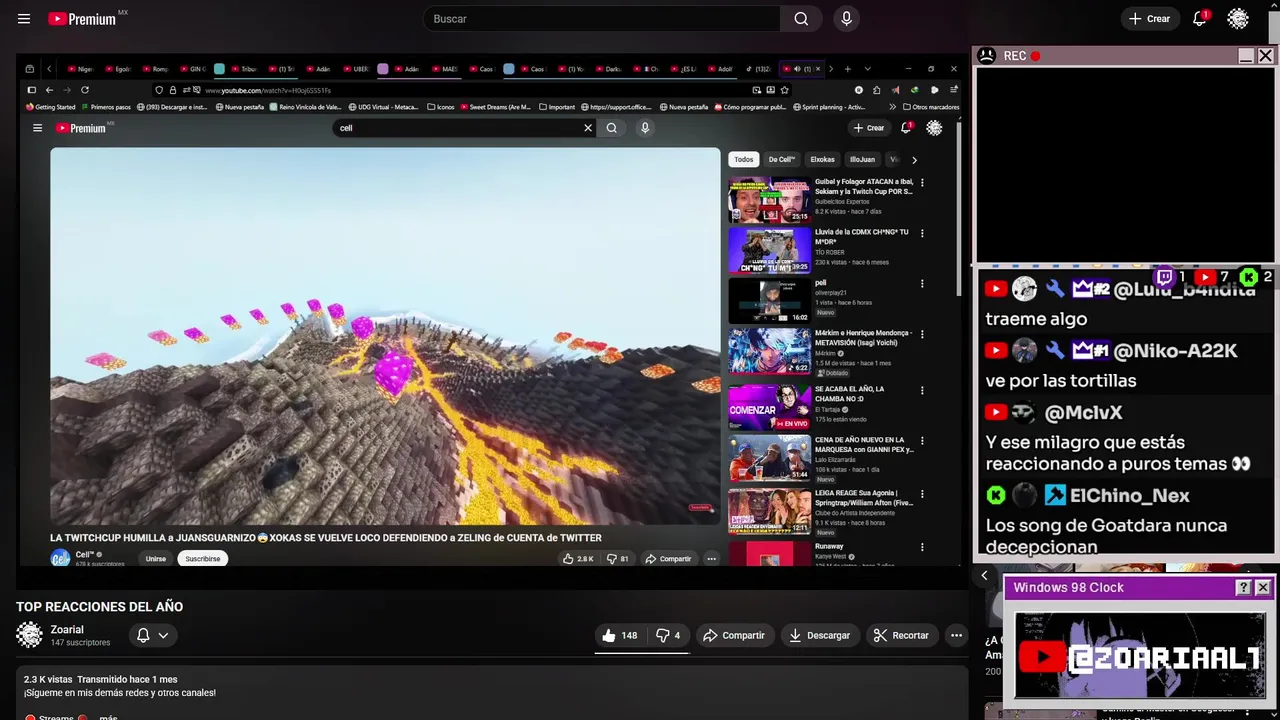This screenshot has width=1280, height=720.
Task: Click the Twitch viewer count icon
Action: point(1164,277)
